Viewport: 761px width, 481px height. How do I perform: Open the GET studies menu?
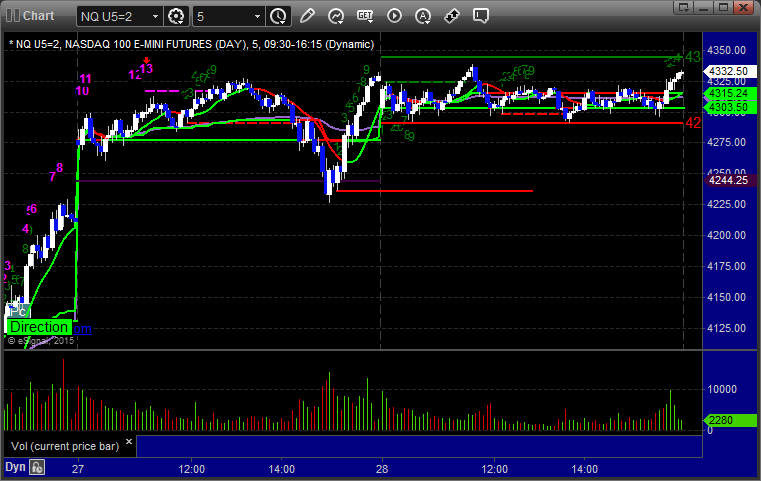coord(365,16)
